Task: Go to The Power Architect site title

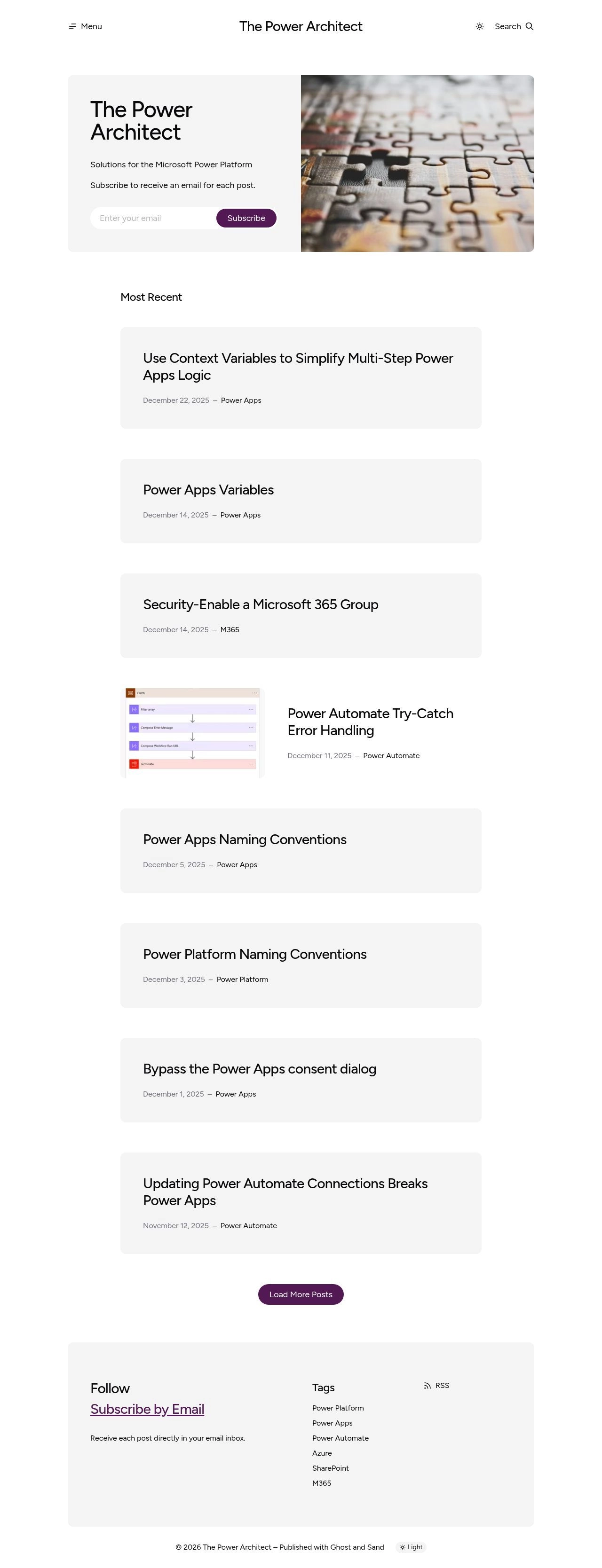Action: 301,27
